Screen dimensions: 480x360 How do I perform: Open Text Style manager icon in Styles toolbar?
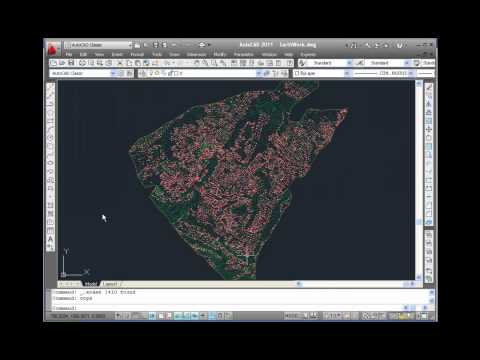click(303, 63)
